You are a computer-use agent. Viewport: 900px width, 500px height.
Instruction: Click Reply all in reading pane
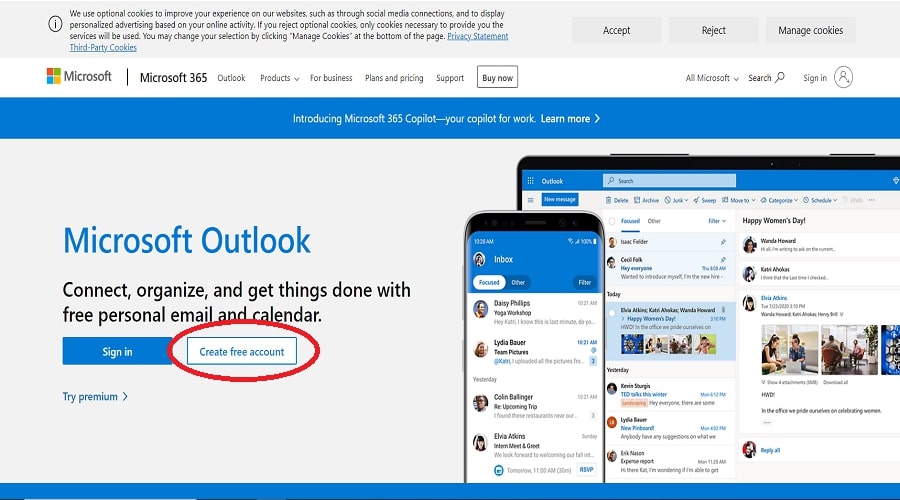[x=770, y=451]
